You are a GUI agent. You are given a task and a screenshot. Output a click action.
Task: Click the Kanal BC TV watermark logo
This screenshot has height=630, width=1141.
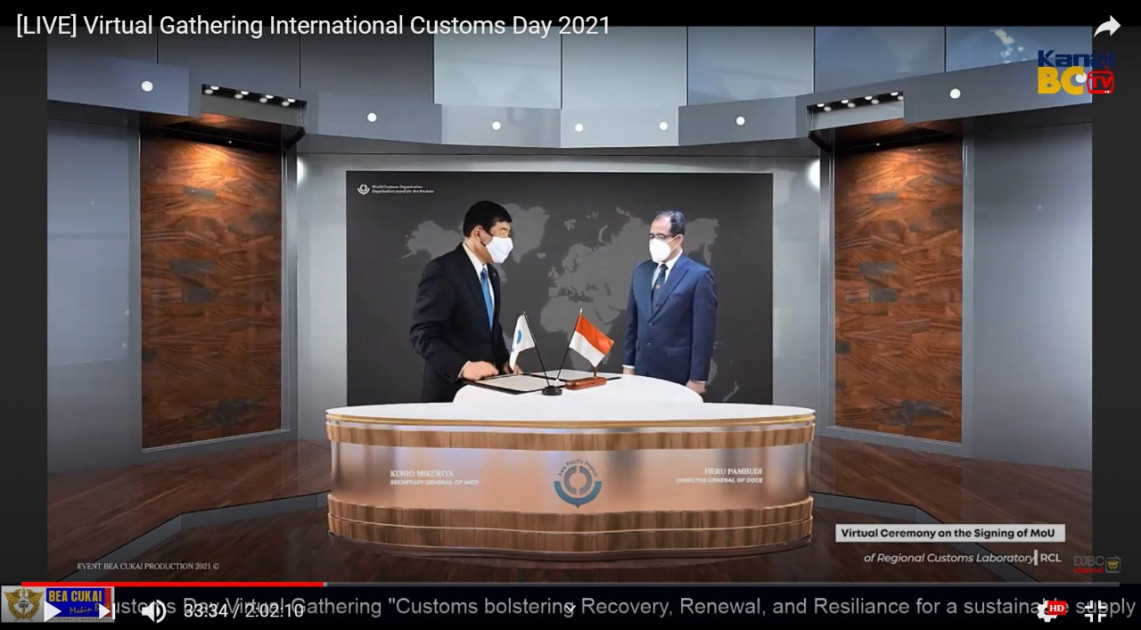tap(1075, 73)
